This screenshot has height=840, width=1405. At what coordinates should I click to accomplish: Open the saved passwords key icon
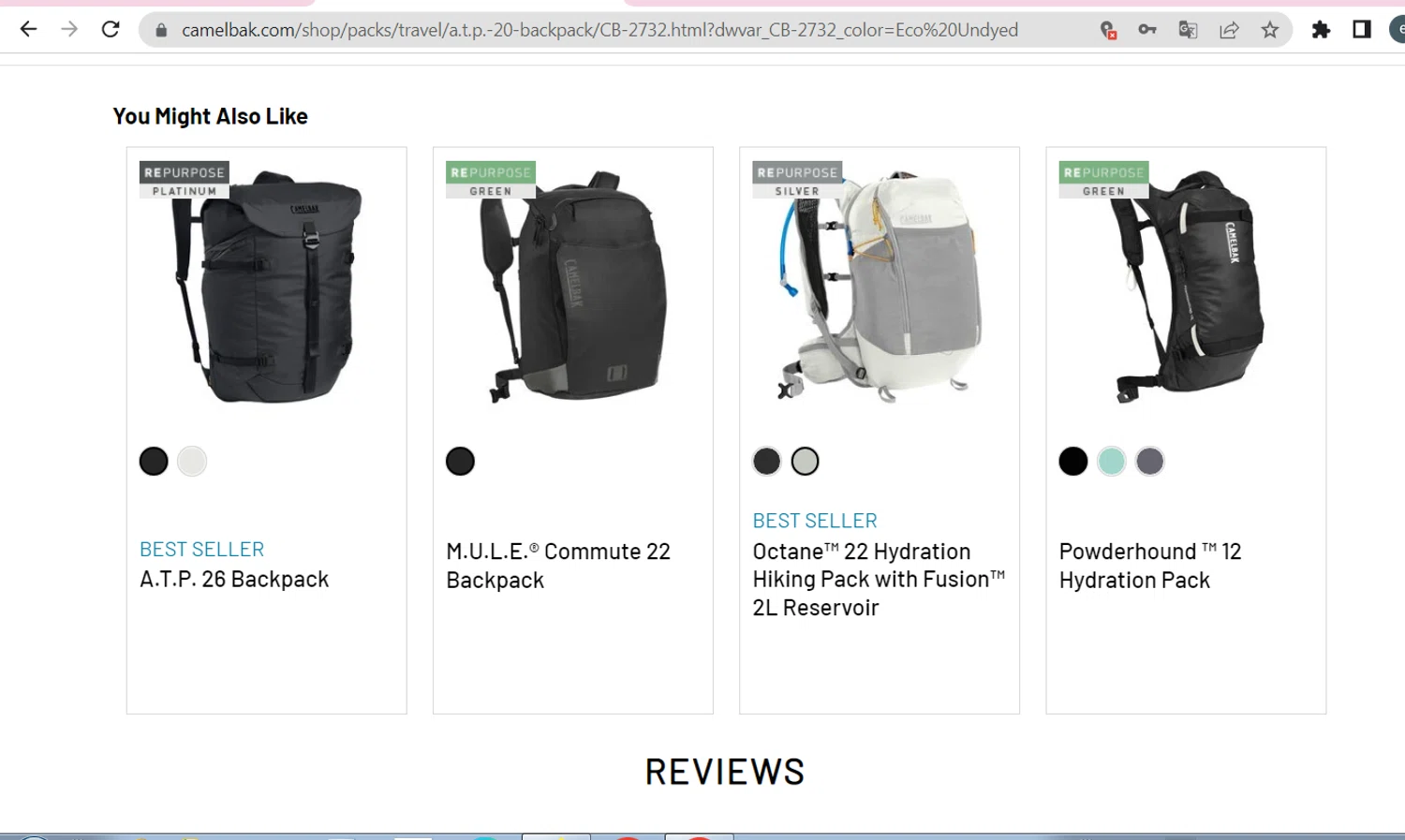1147,30
